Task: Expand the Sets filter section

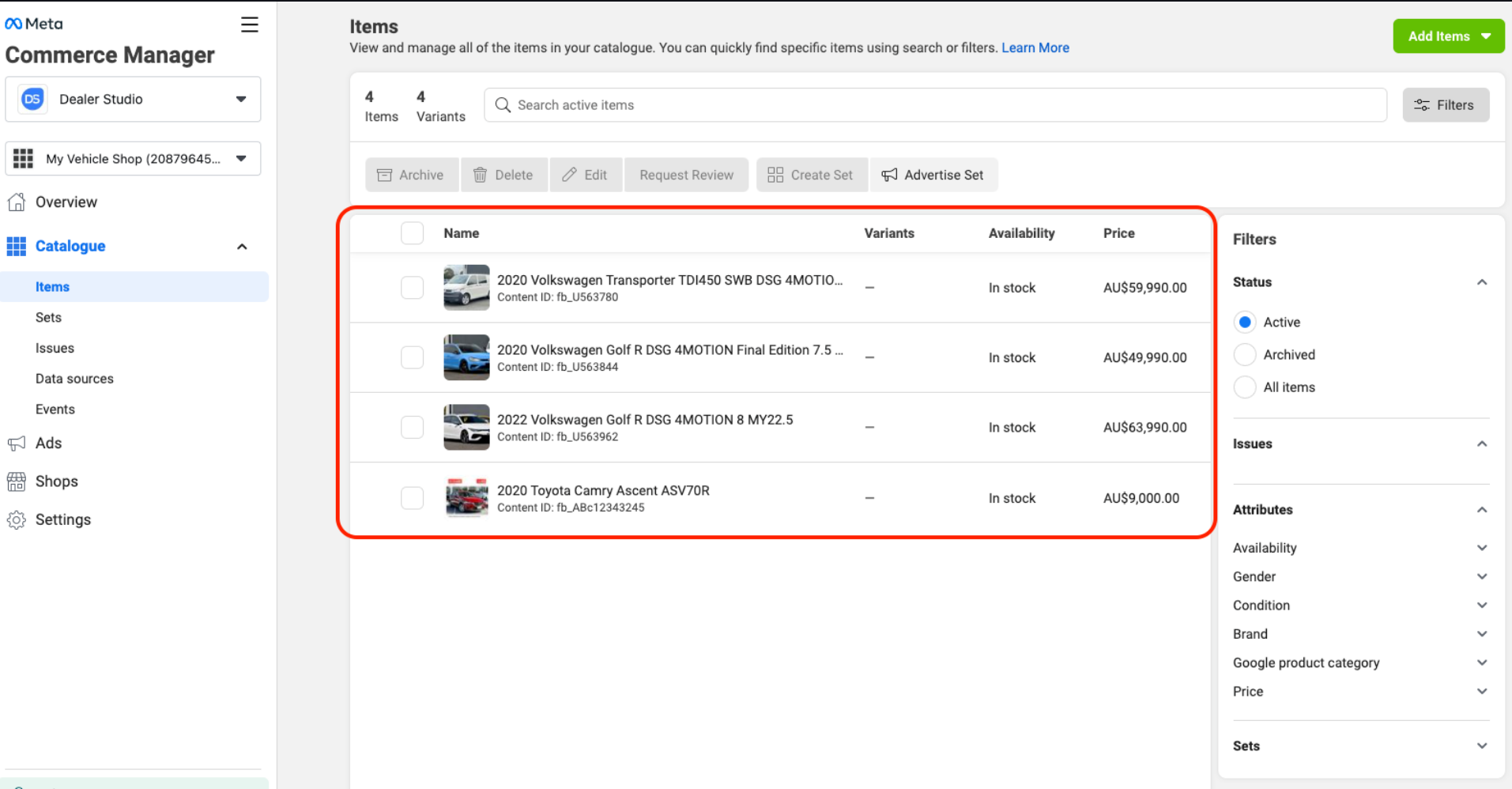Action: [x=1482, y=746]
